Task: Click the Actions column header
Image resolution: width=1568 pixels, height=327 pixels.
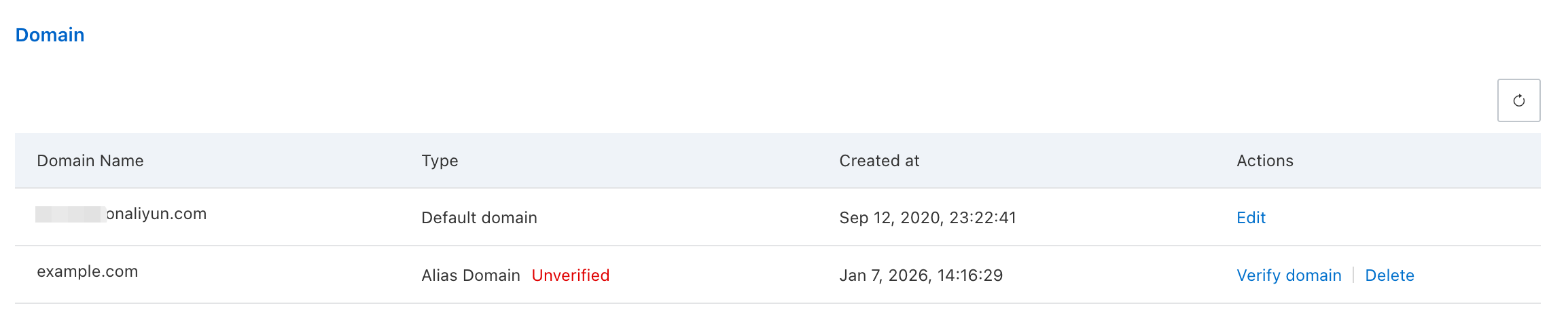Action: tap(1264, 161)
